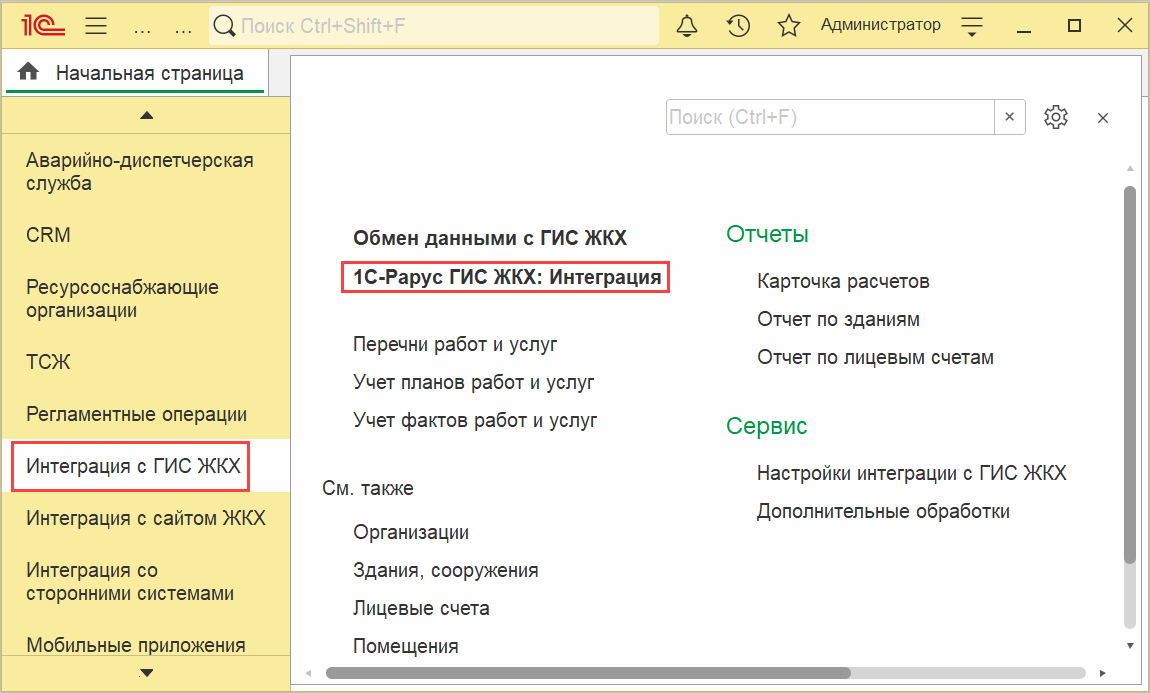
Task: Open the navigation settings gear
Action: 1055,117
